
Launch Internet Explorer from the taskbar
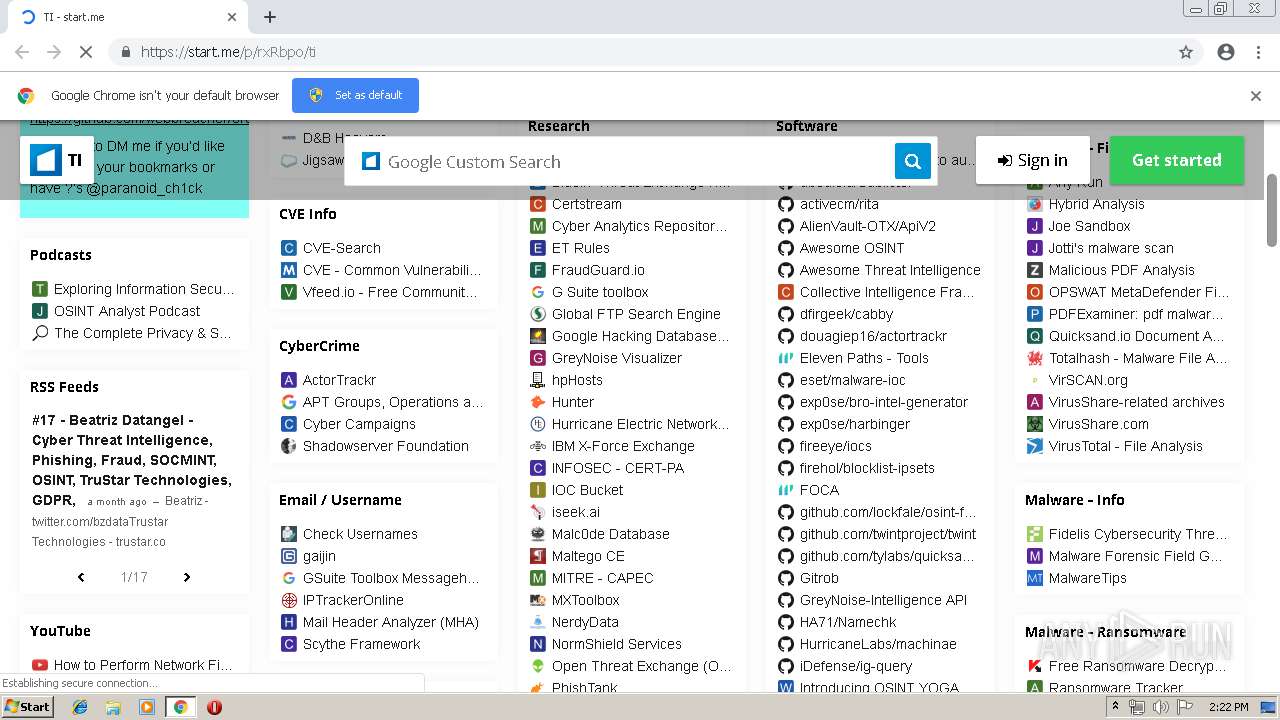[x=80, y=706]
